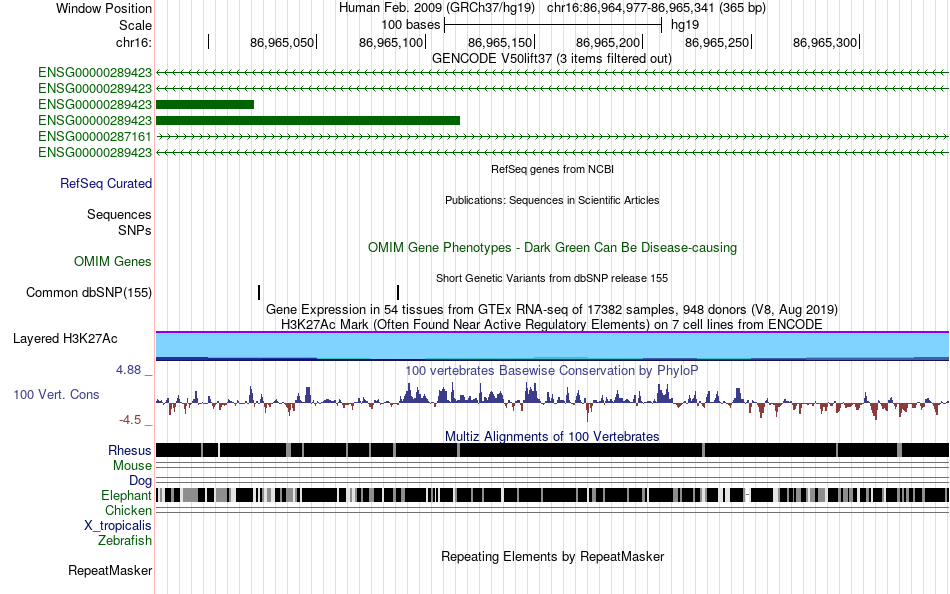The image size is (950, 594).
Task: Click the 'OMIM Gene Phenotypes' green title
Action: click(x=552, y=247)
